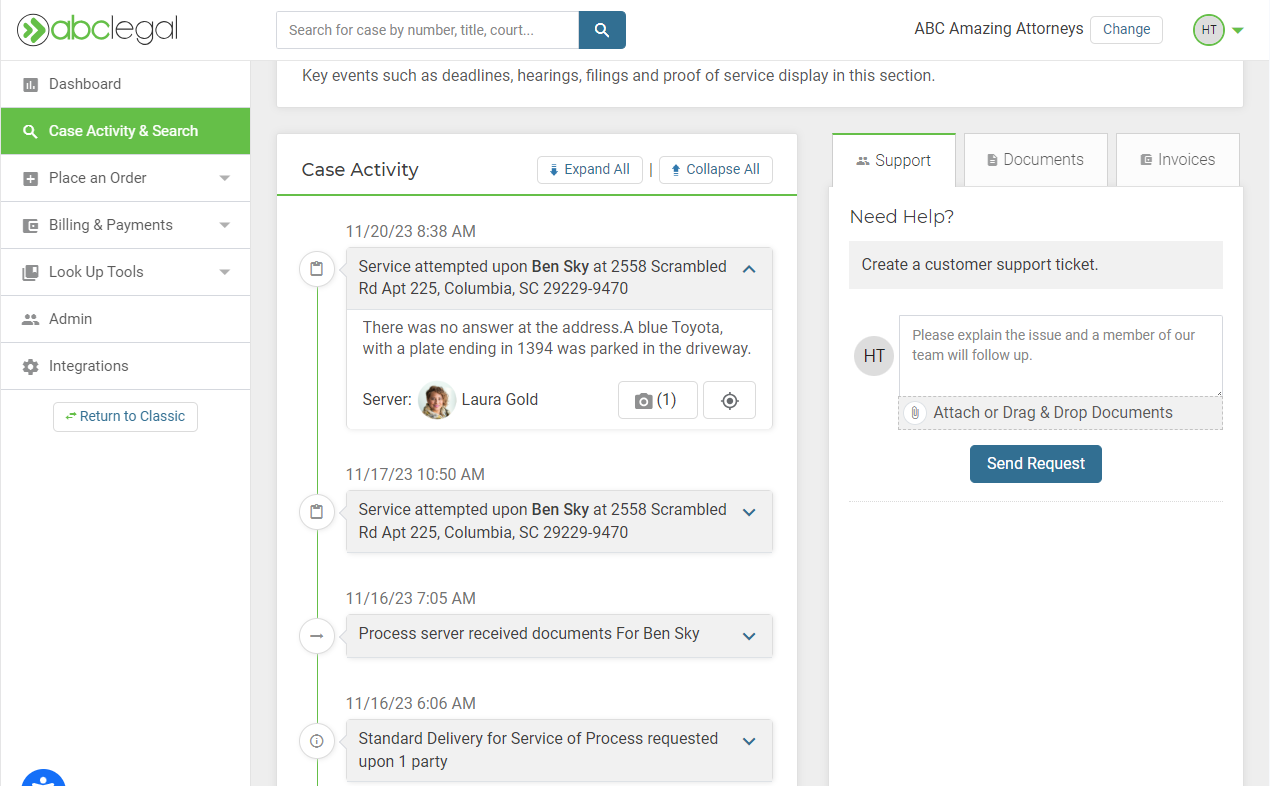Switch to the Documents tab
This screenshot has height=786, width=1270.
tap(1035, 160)
